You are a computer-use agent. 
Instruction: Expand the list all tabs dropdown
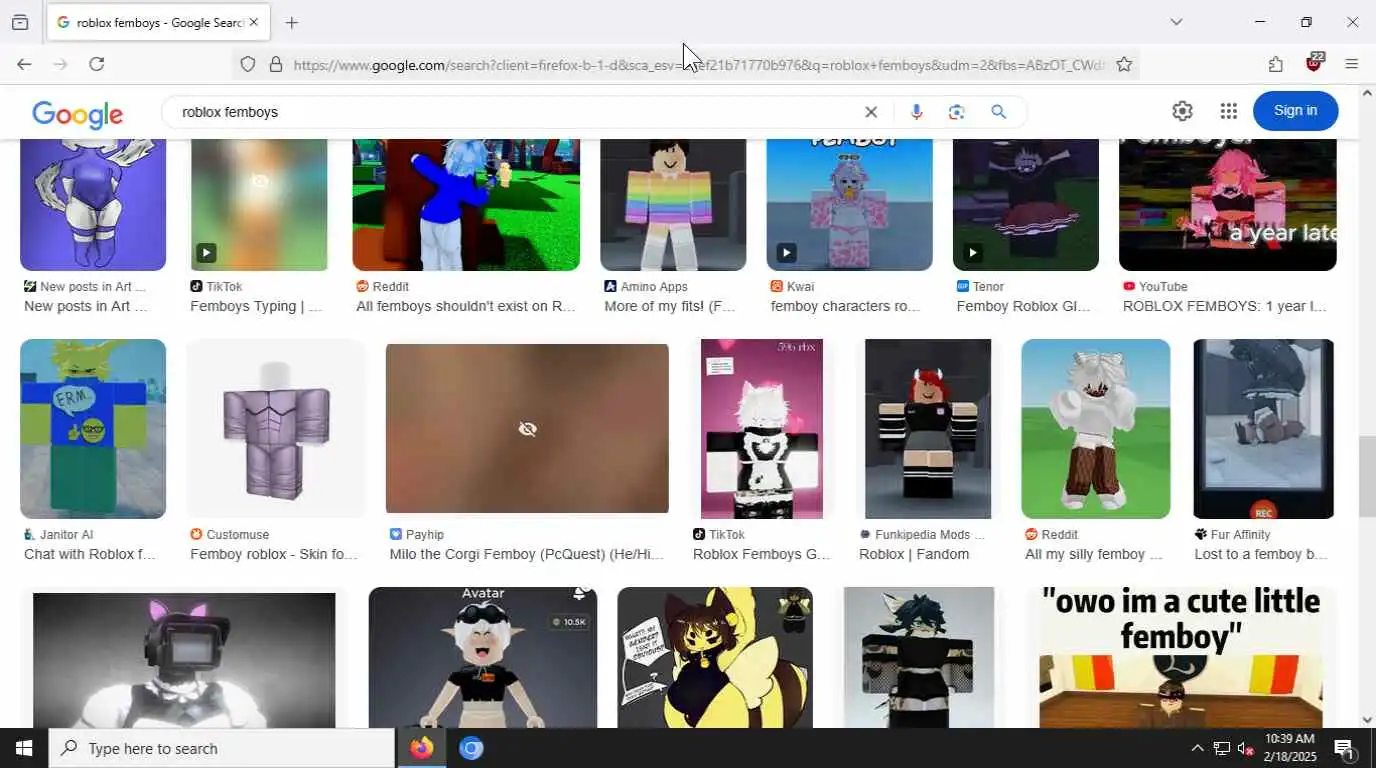1176,22
